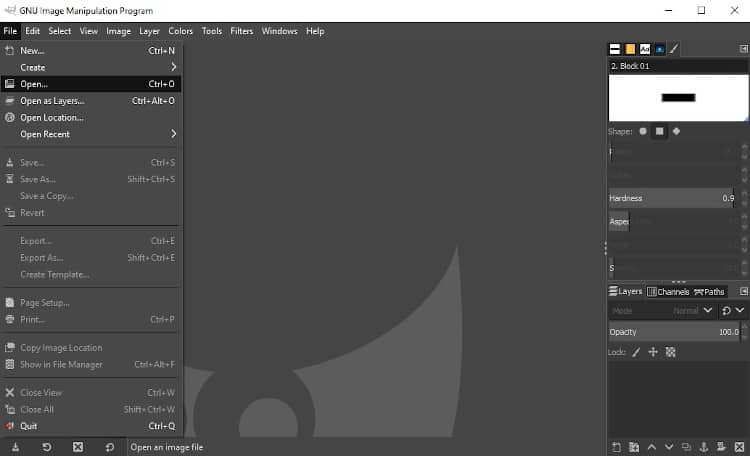Expand the Create submenu
Image resolution: width=750 pixels, height=456 pixels.
click(91, 67)
